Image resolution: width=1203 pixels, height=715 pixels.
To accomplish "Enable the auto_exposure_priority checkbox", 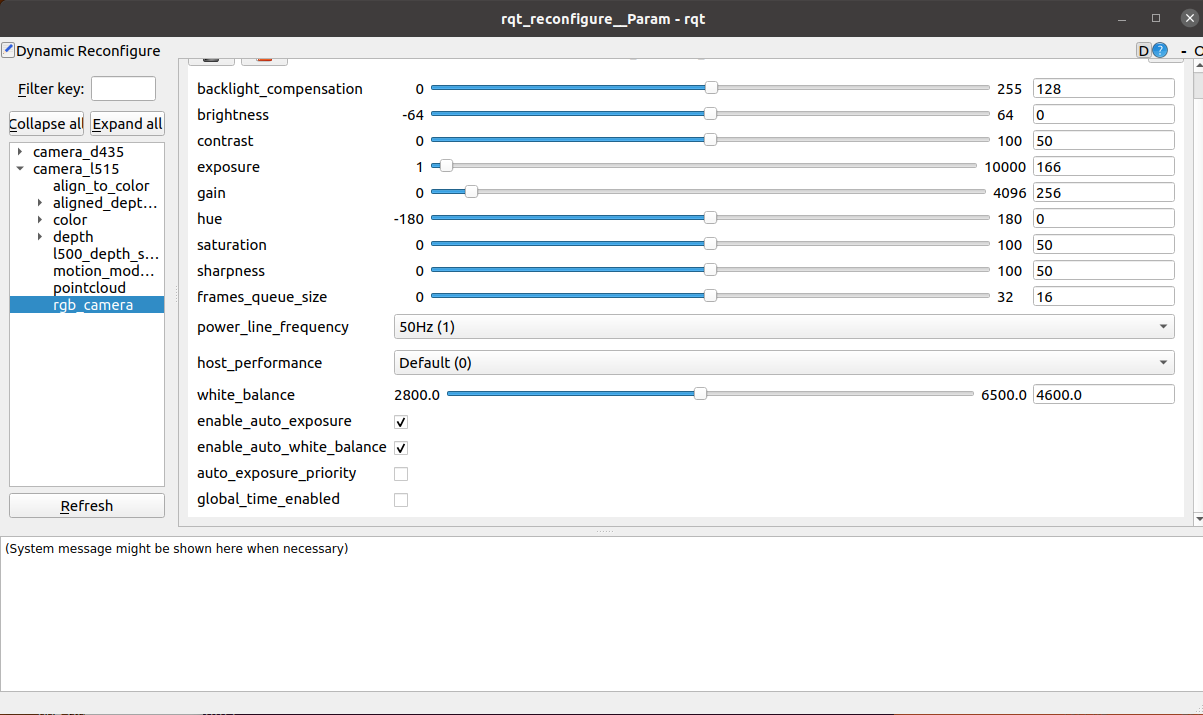I will point(400,473).
